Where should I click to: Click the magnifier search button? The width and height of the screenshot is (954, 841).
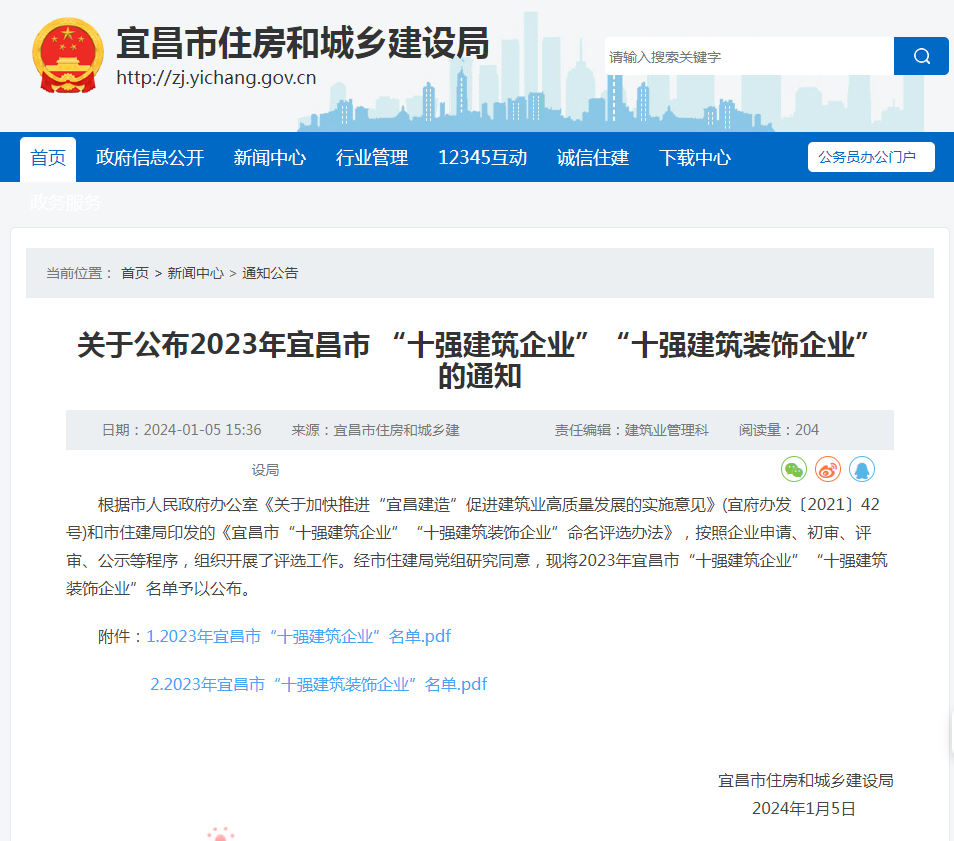coord(920,56)
